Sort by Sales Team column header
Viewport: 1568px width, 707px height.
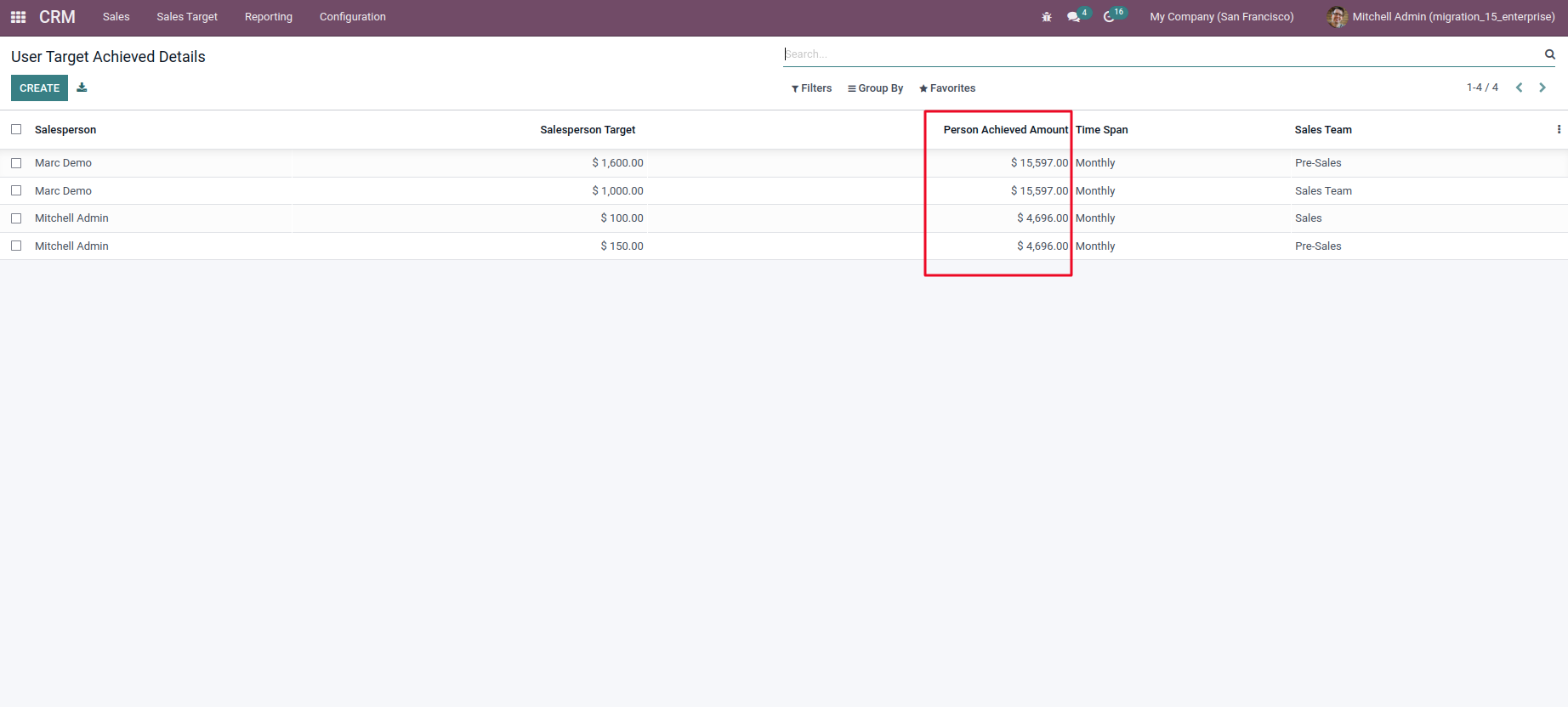[x=1323, y=130]
